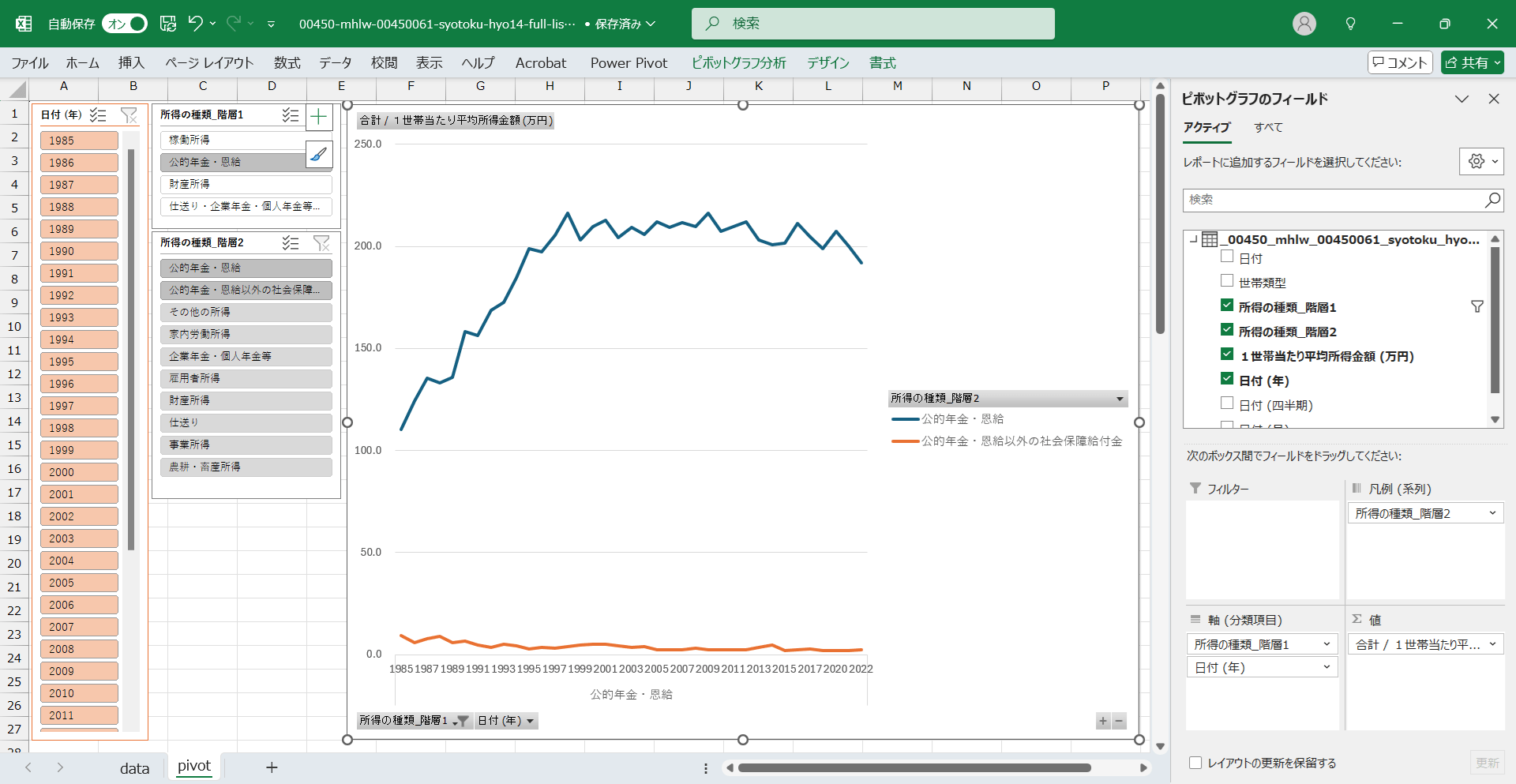Expand 日付 (年) axis field dropdown in chart
The height and width of the screenshot is (784, 1516).
pyautogui.click(x=530, y=721)
